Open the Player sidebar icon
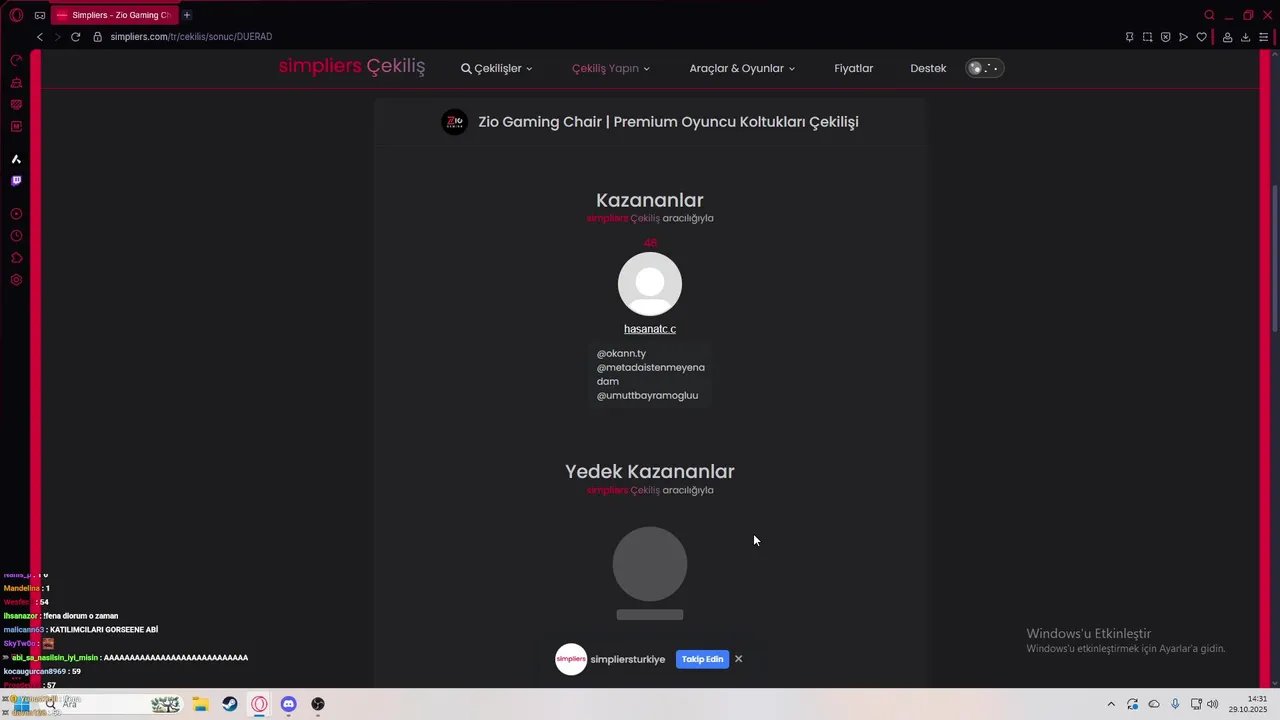The image size is (1280, 720). (16, 214)
